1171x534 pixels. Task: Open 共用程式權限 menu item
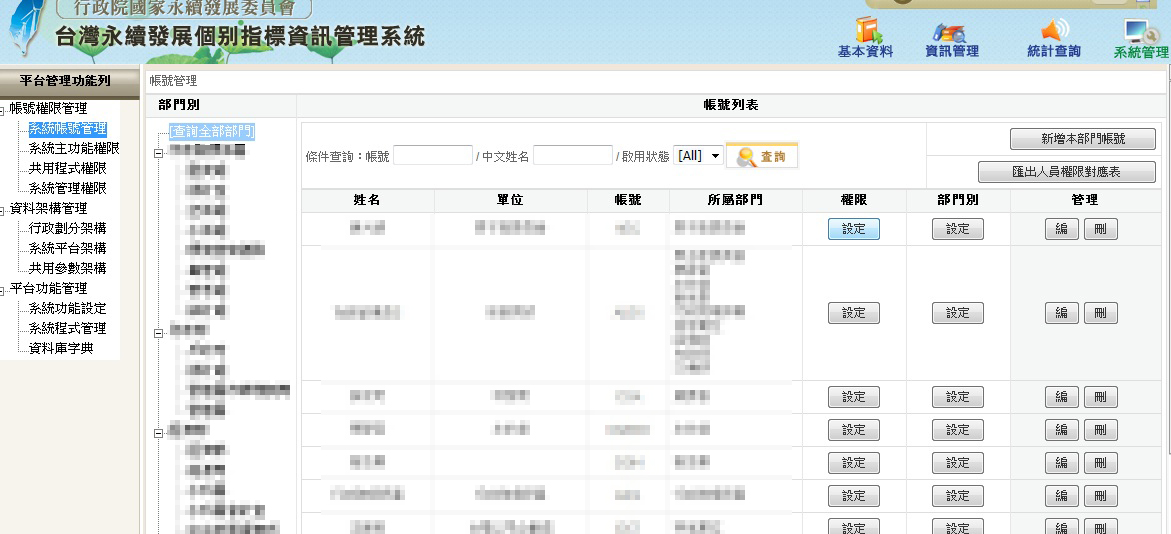pos(67,168)
